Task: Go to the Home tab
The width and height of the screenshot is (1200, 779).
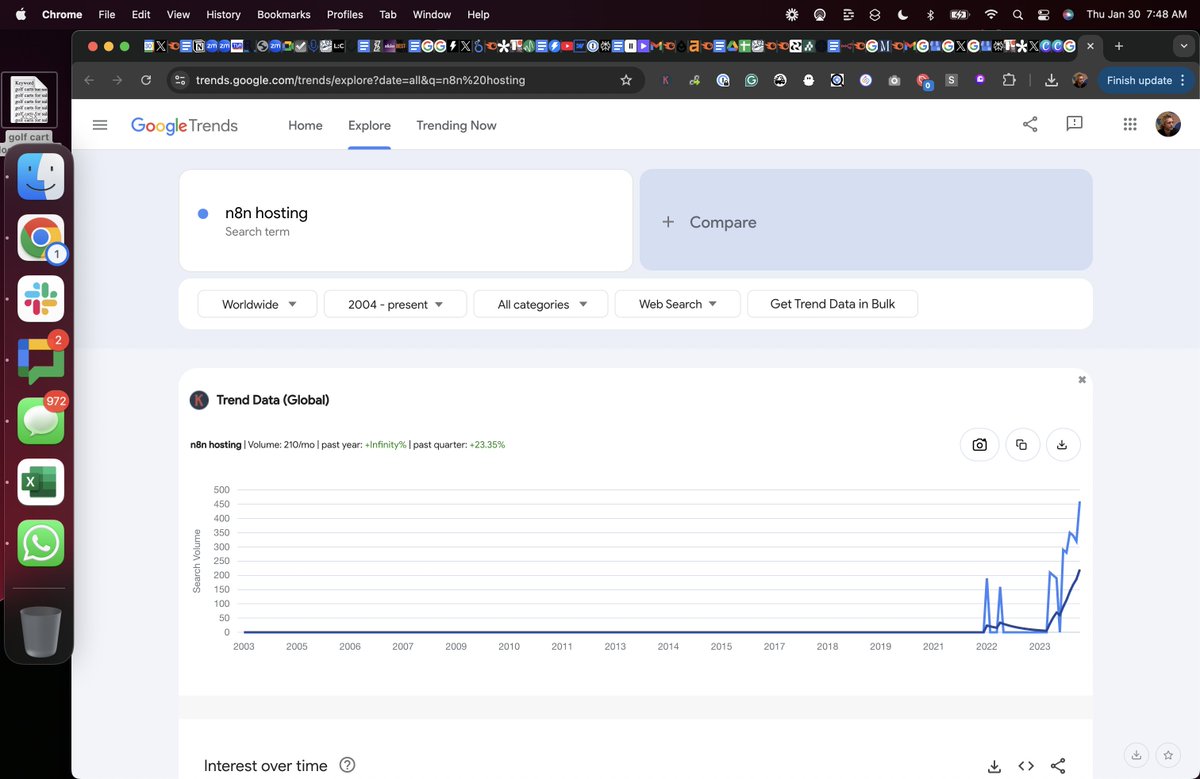Action: (305, 125)
